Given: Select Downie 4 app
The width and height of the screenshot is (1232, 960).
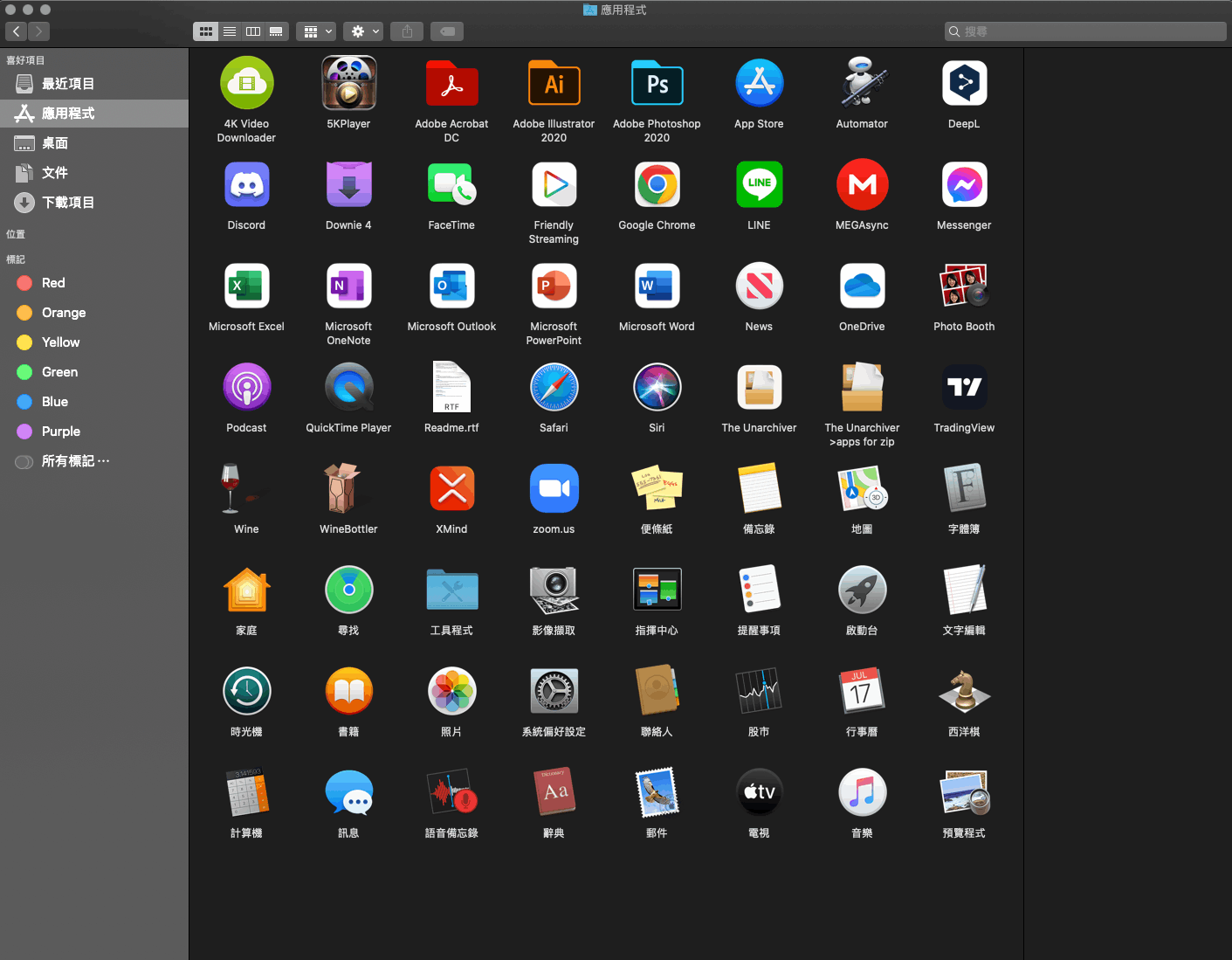Looking at the screenshot, I should coord(348,184).
